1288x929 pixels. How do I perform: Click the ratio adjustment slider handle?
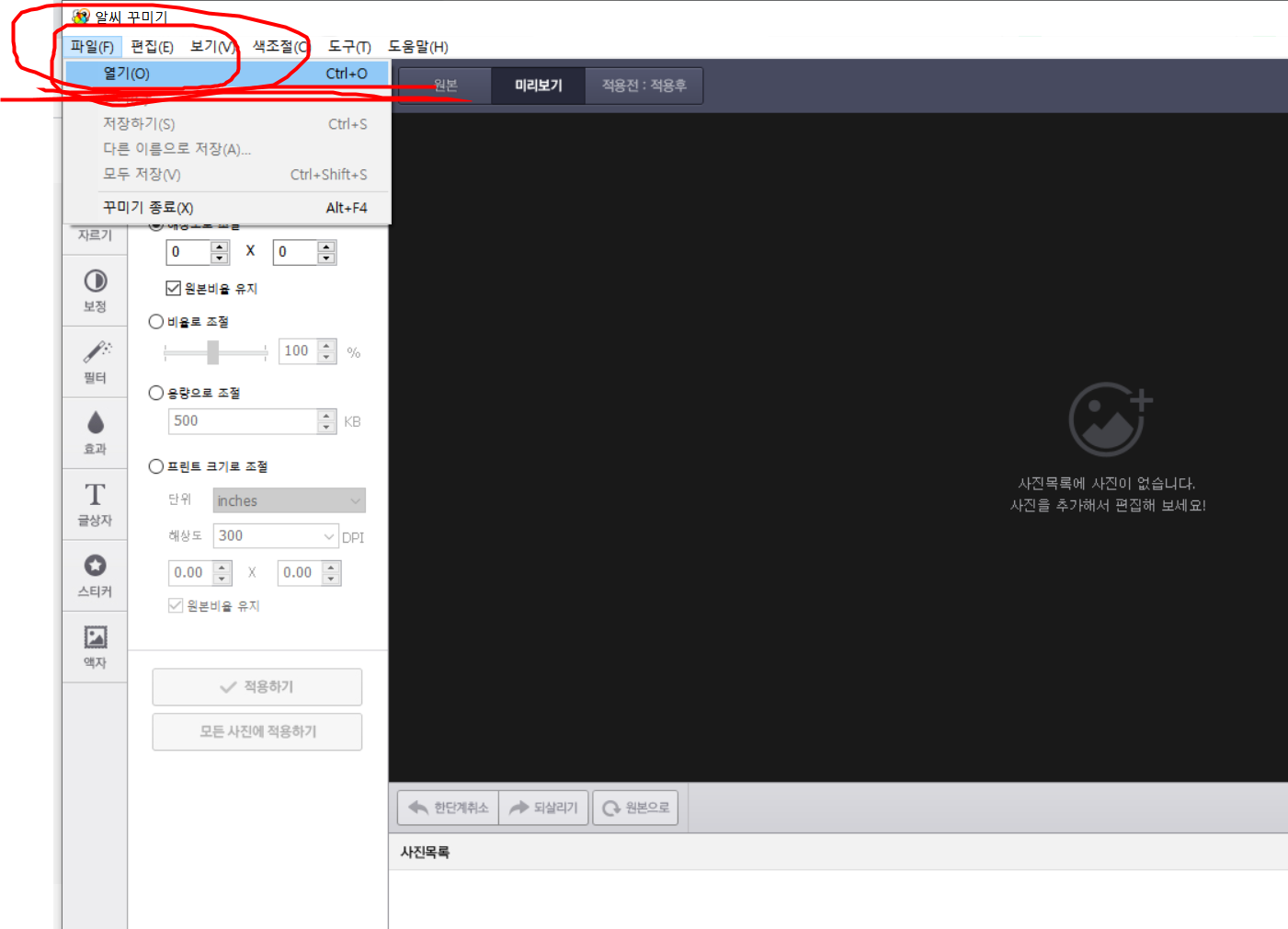[x=213, y=352]
